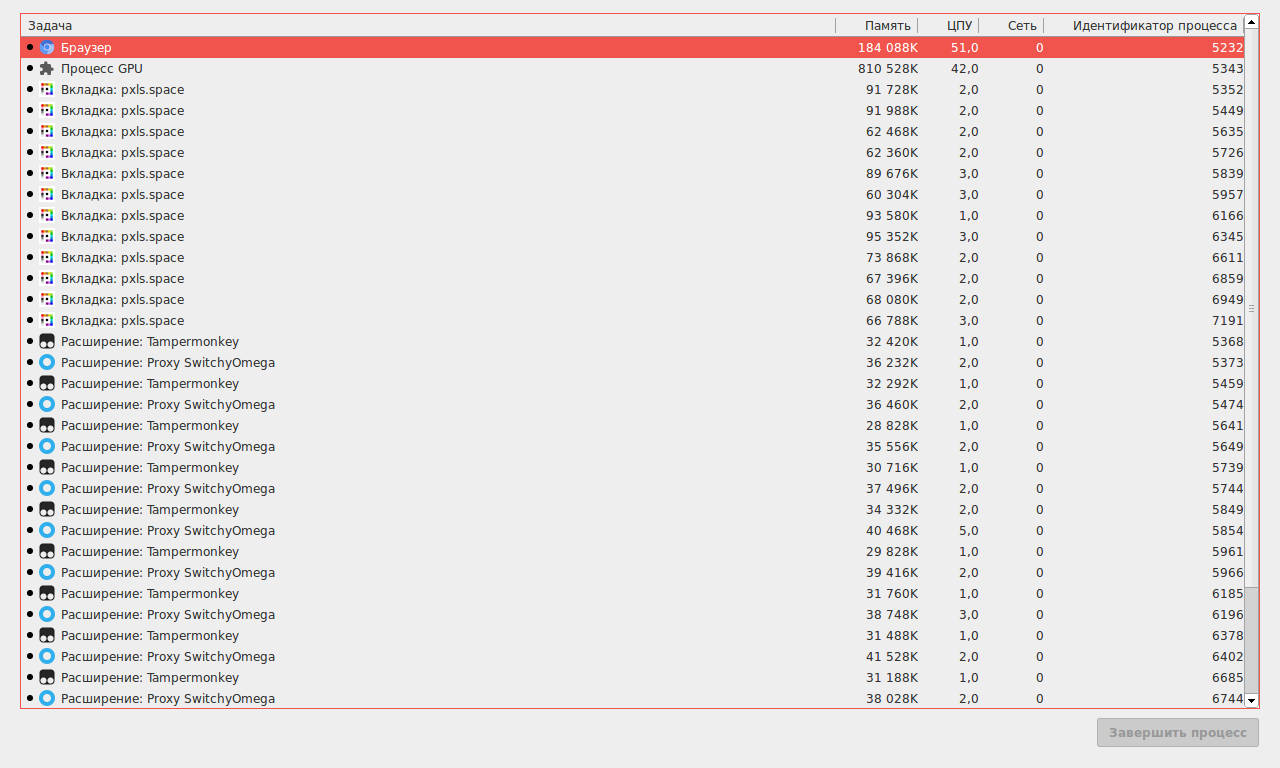Click the Tampermonkey icon for process 5368
Image resolution: width=1280 pixels, height=768 pixels.
coord(47,342)
